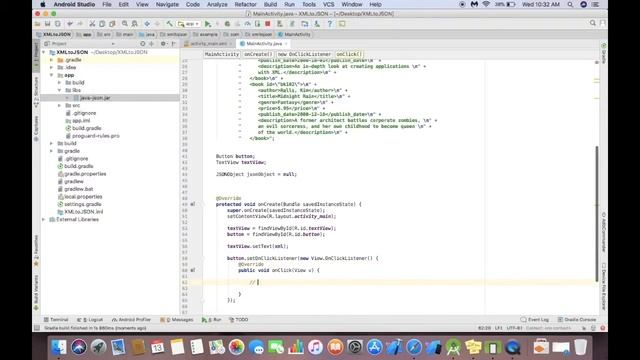640x360 pixels.
Task: Click the red Stop icon in the toolbar
Action: [268, 24]
